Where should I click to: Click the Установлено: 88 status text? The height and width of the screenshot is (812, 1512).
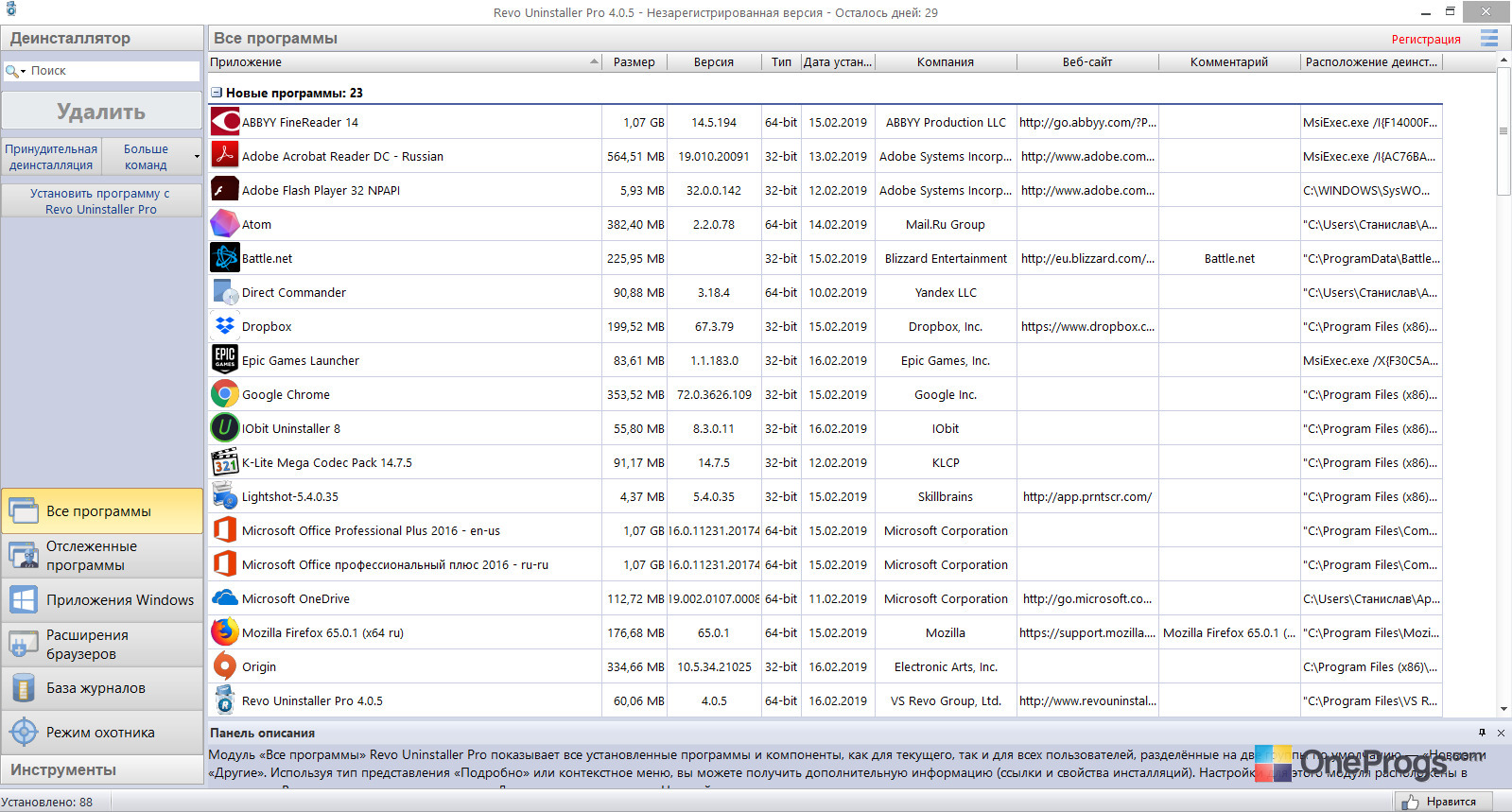[x=47, y=803]
